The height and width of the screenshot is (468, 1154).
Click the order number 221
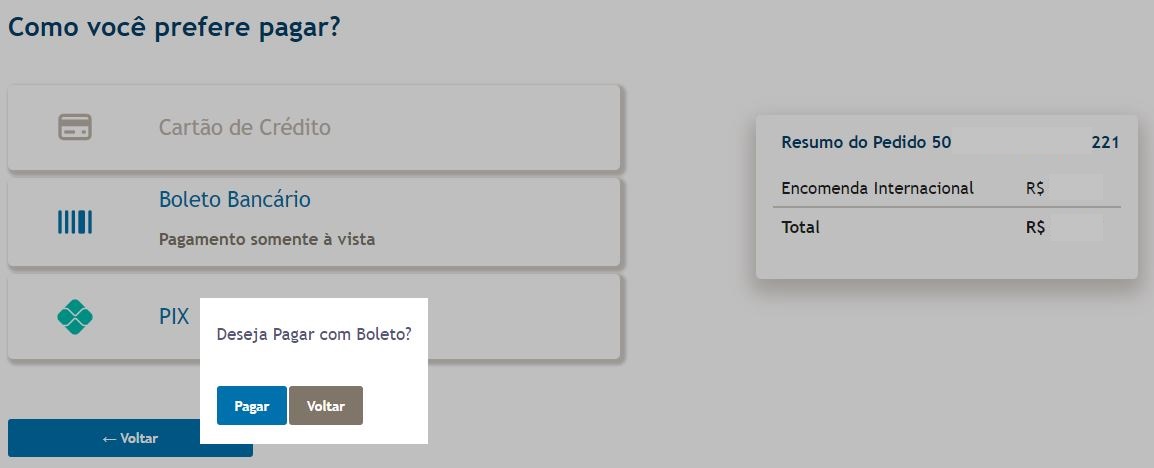[1105, 143]
